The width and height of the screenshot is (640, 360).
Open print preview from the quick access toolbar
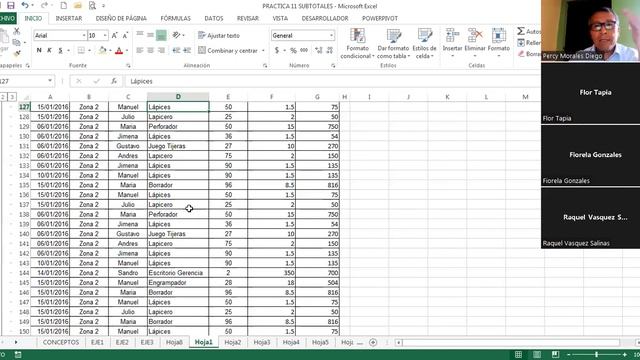92,5
